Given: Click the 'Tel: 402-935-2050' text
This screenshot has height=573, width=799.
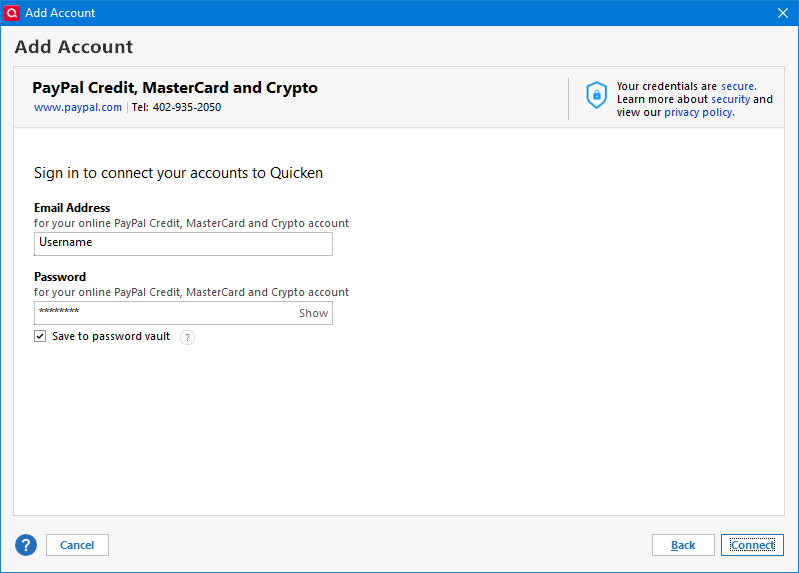Looking at the screenshot, I should click(x=176, y=108).
